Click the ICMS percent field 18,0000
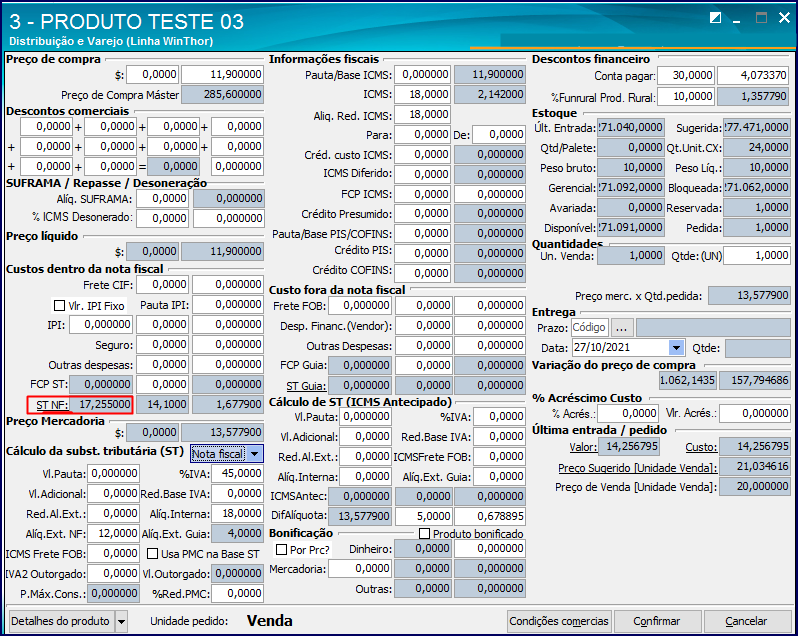This screenshot has height=636, width=798. point(422,94)
